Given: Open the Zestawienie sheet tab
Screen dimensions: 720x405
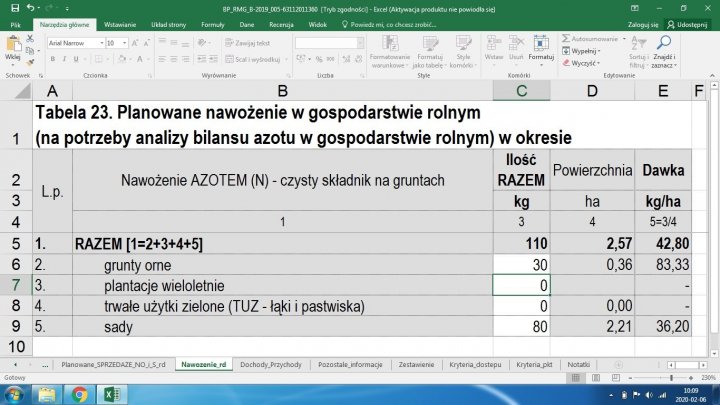Looking at the screenshot, I should click(x=416, y=365).
